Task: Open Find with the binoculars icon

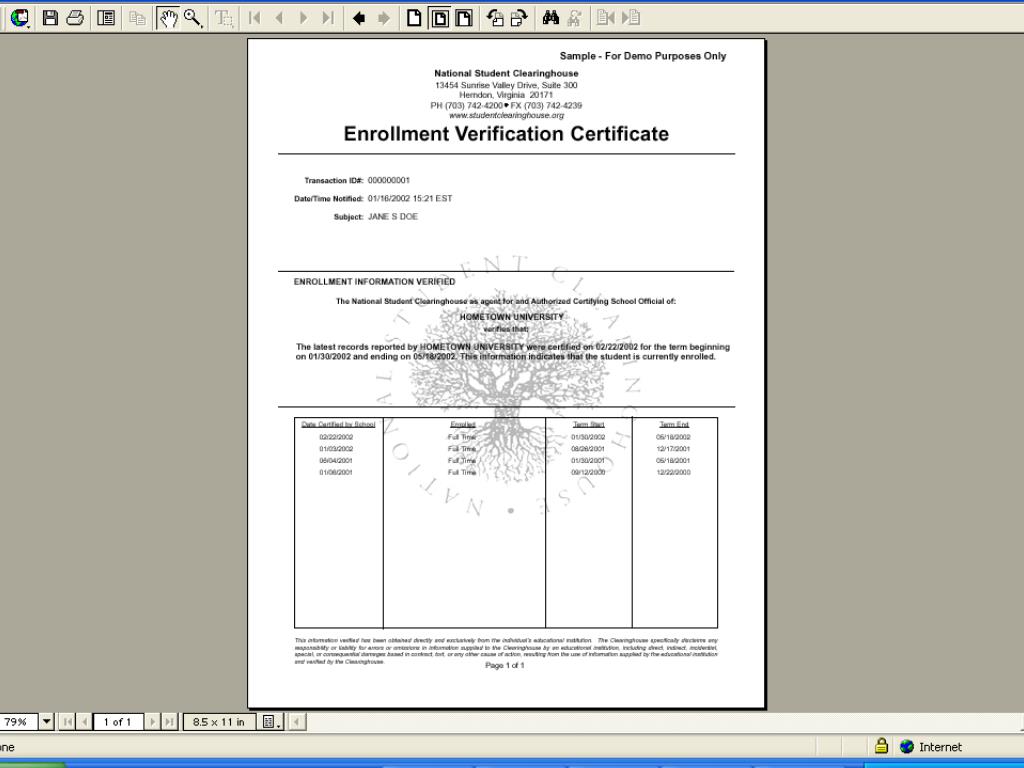Action: coord(551,18)
